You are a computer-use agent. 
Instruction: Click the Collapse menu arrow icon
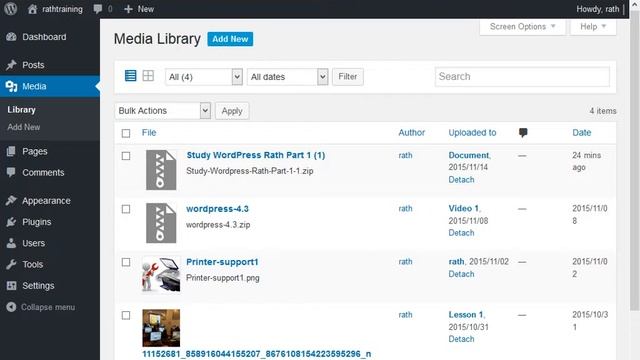coord(11,307)
